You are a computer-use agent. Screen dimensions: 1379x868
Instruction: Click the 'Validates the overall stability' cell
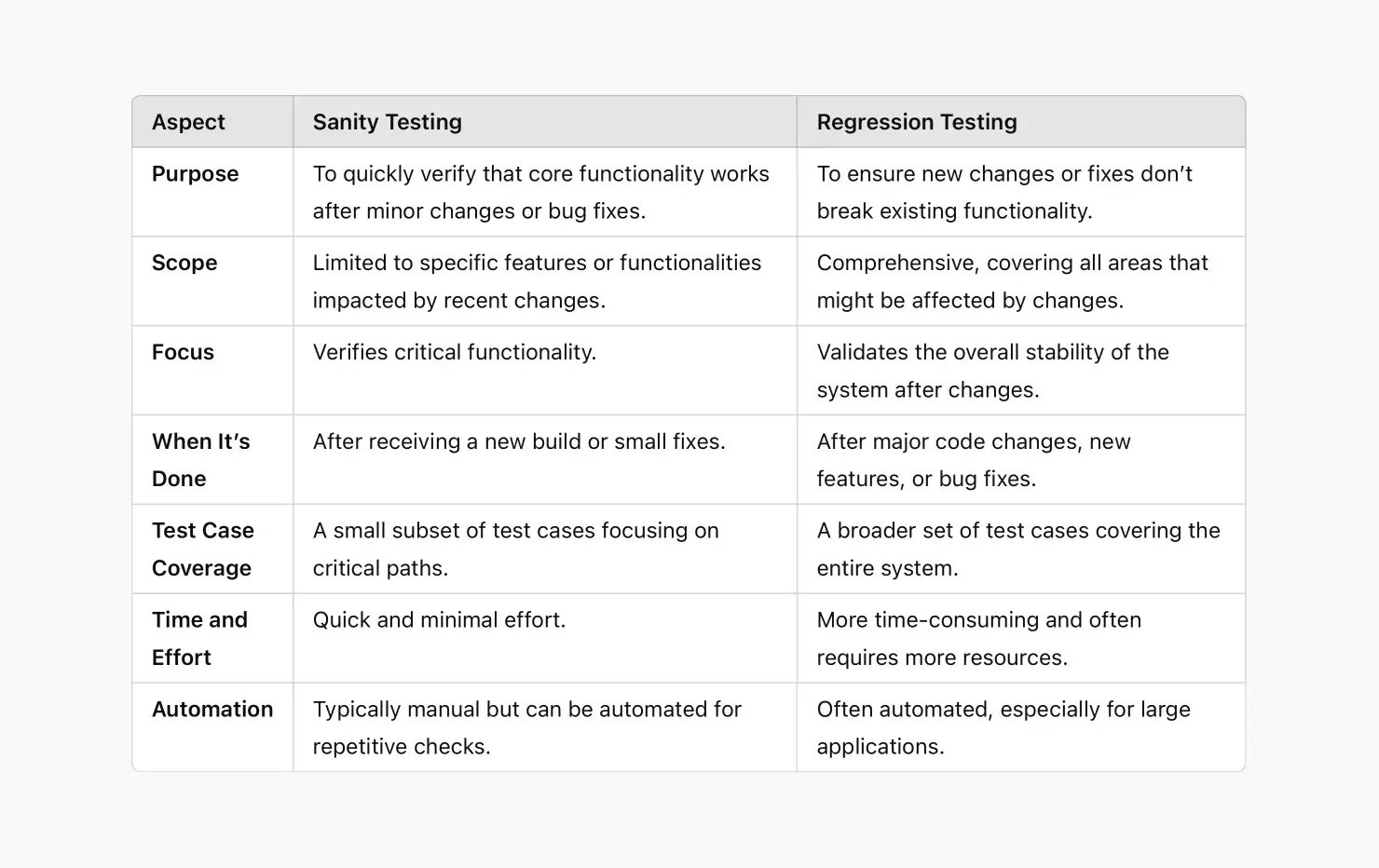pyautogui.click(x=992, y=371)
